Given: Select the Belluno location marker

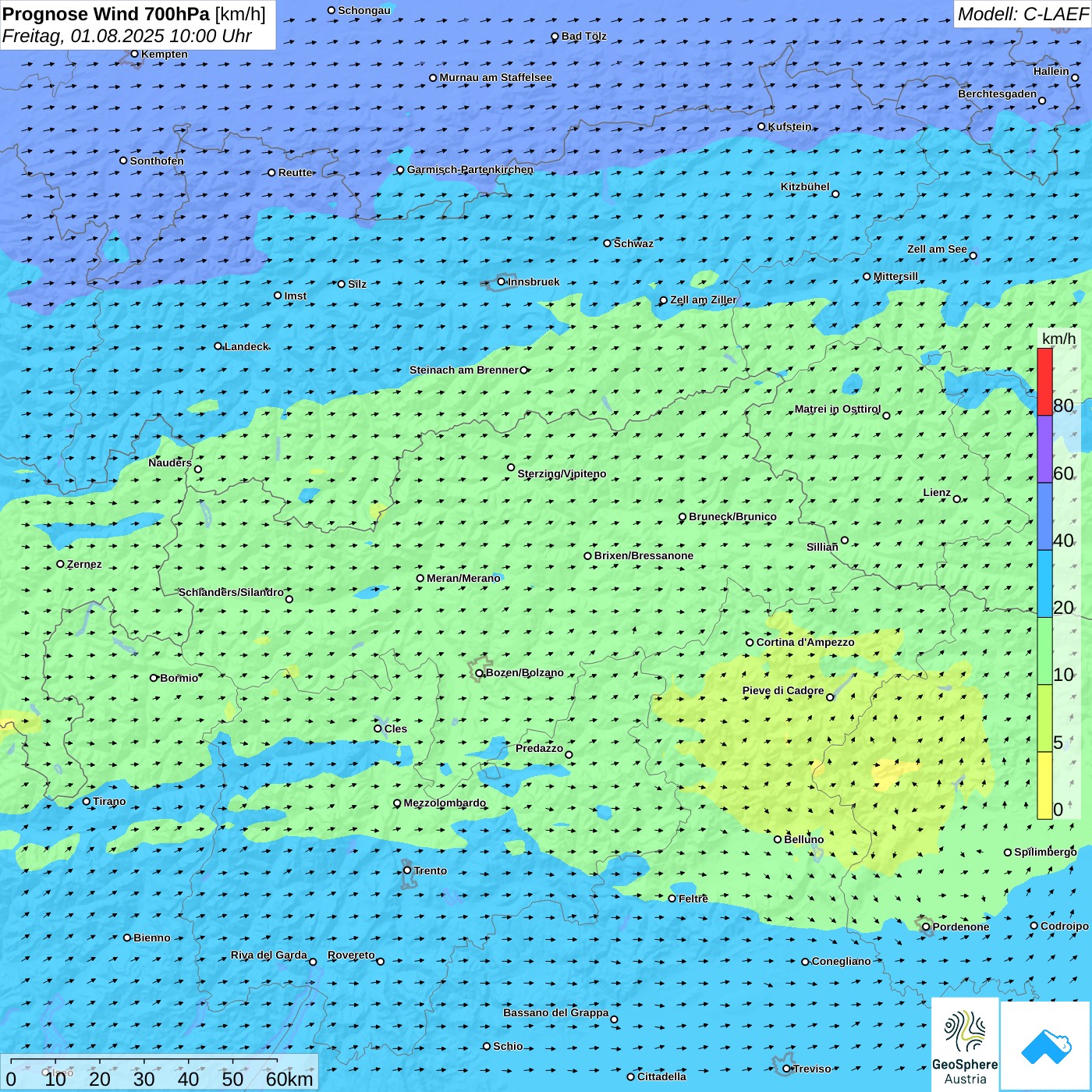Looking at the screenshot, I should click(777, 839).
